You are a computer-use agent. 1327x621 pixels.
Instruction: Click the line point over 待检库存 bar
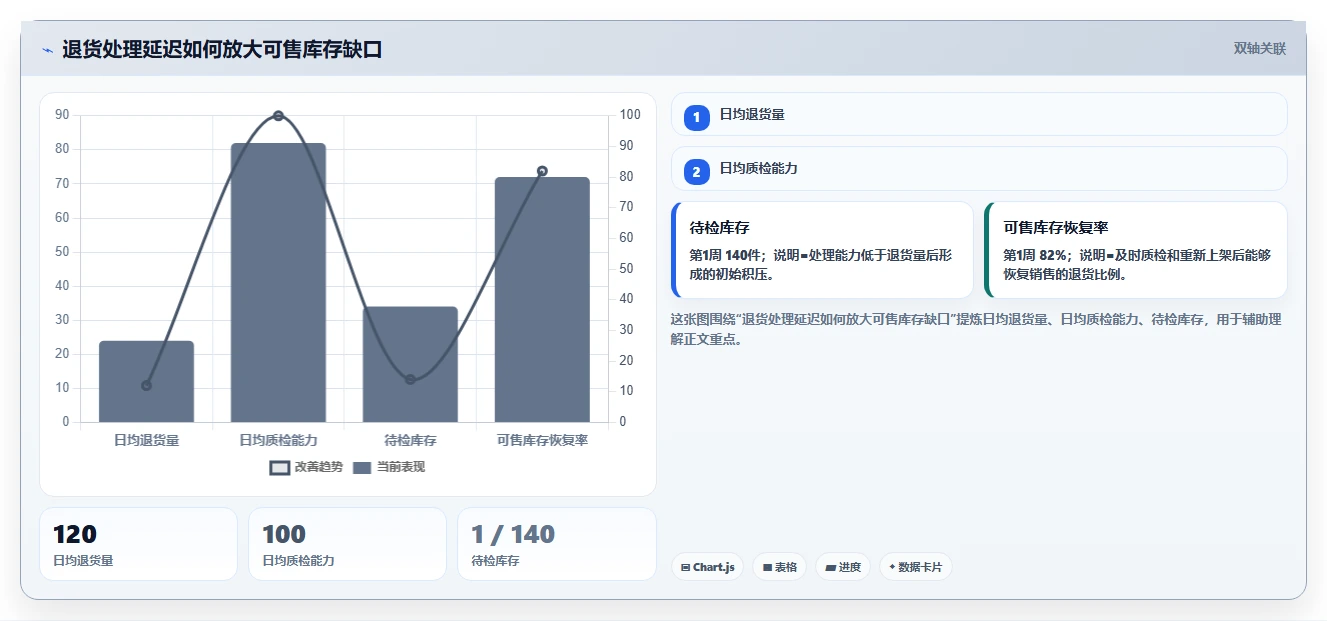pos(410,379)
